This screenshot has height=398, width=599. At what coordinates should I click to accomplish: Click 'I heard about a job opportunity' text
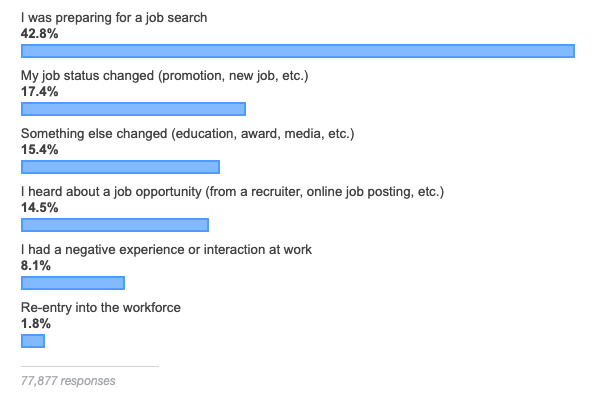pos(232,192)
